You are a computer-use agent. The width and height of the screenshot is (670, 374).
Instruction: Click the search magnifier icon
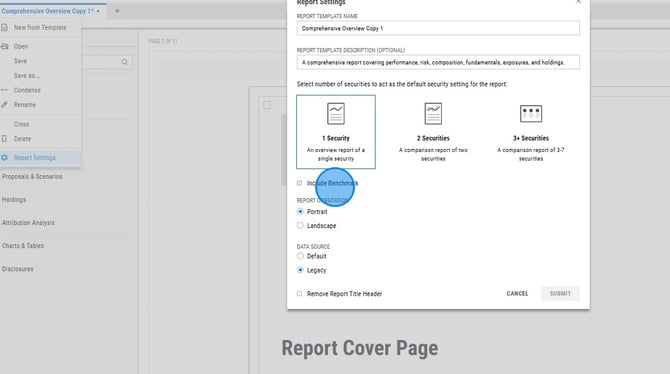tap(124, 62)
